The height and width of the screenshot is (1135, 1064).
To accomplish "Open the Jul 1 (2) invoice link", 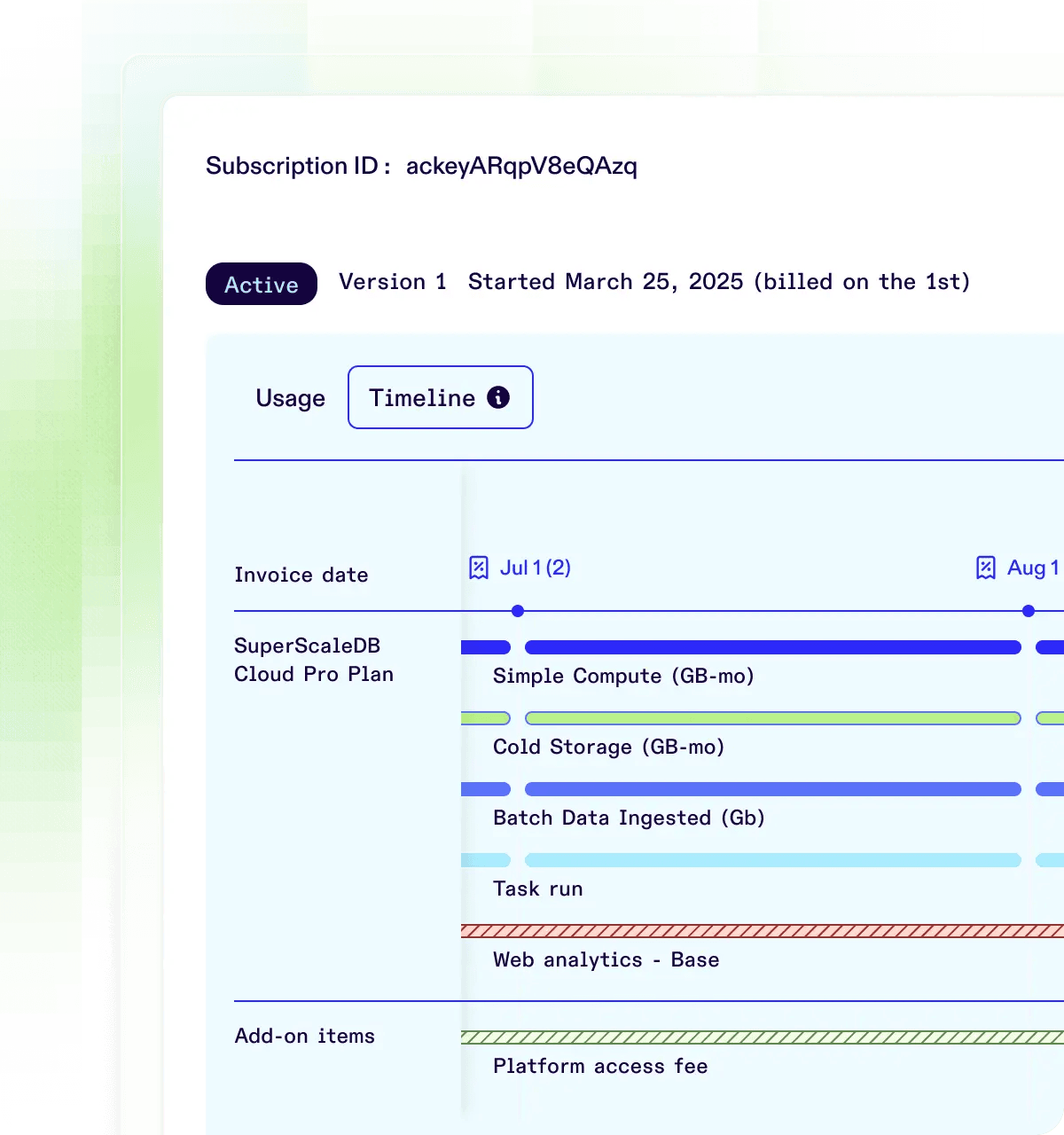I will click(x=536, y=567).
